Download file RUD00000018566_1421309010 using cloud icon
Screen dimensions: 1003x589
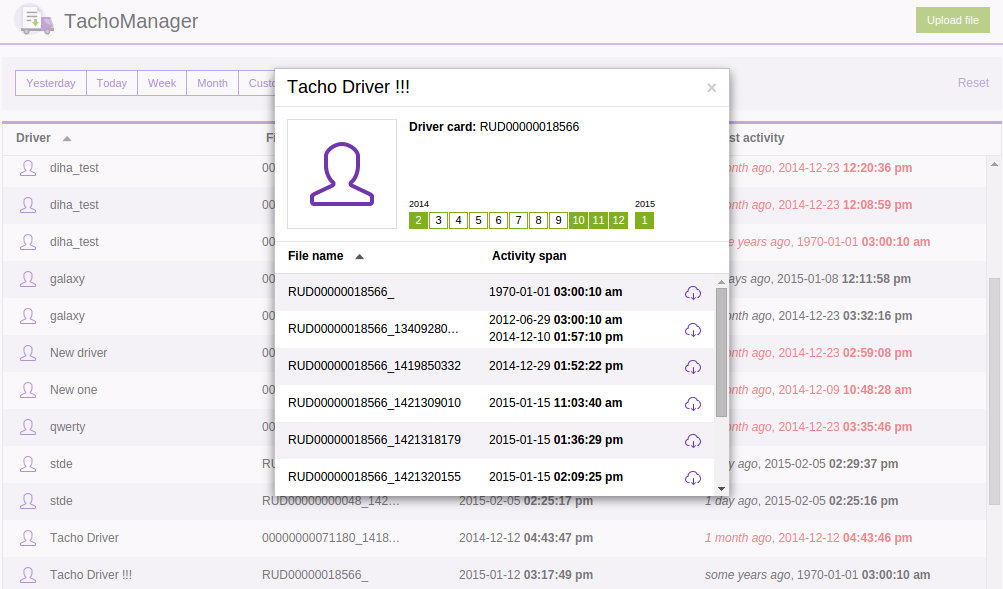693,403
